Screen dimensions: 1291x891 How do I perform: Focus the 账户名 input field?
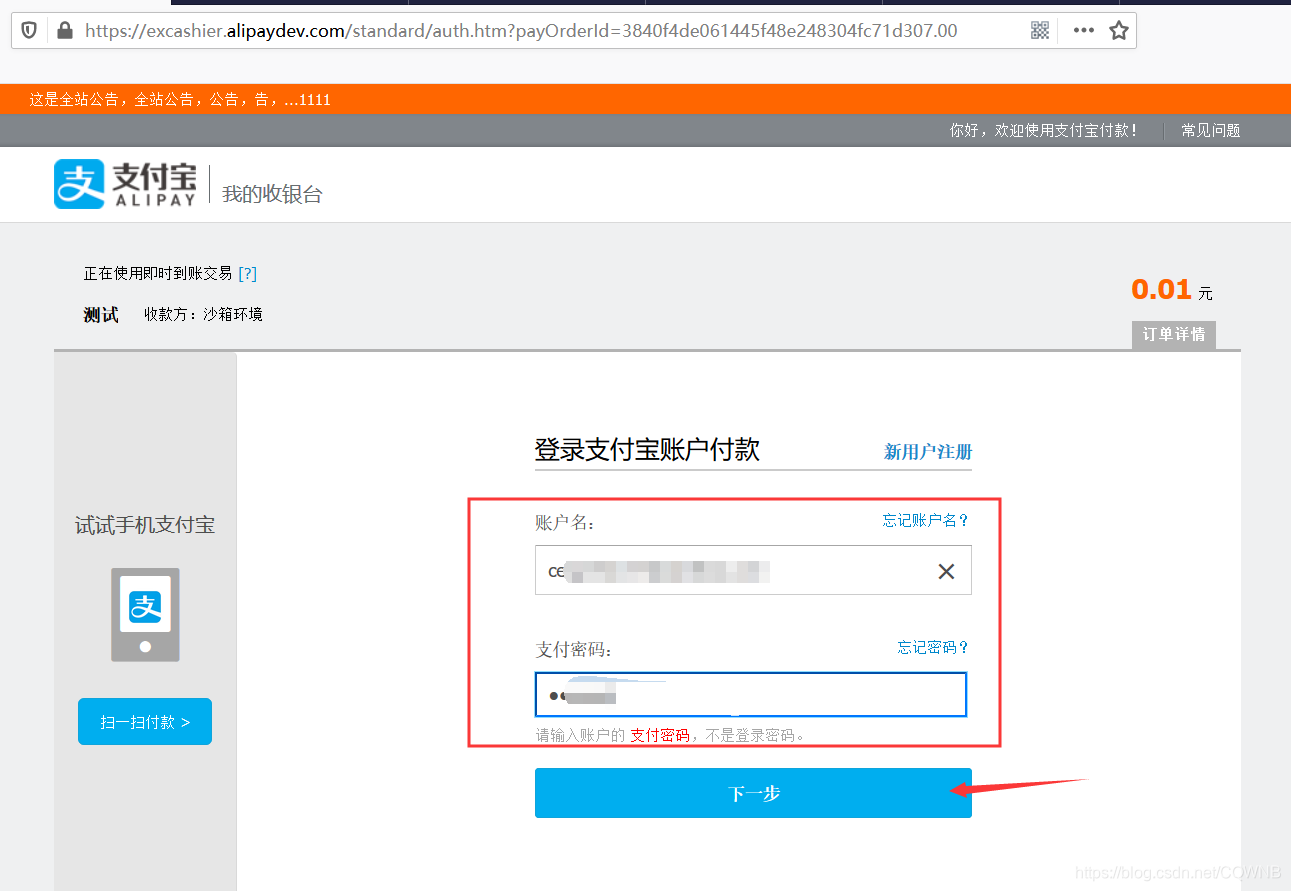coord(753,570)
